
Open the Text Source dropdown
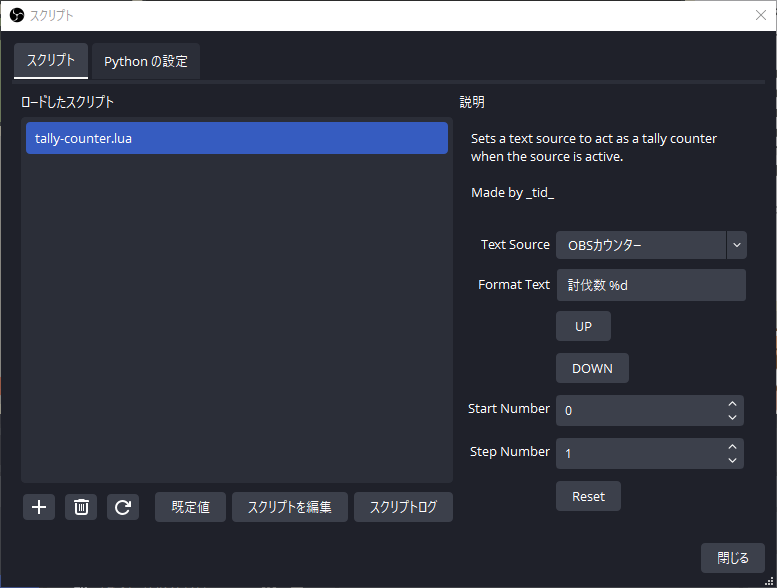click(736, 245)
